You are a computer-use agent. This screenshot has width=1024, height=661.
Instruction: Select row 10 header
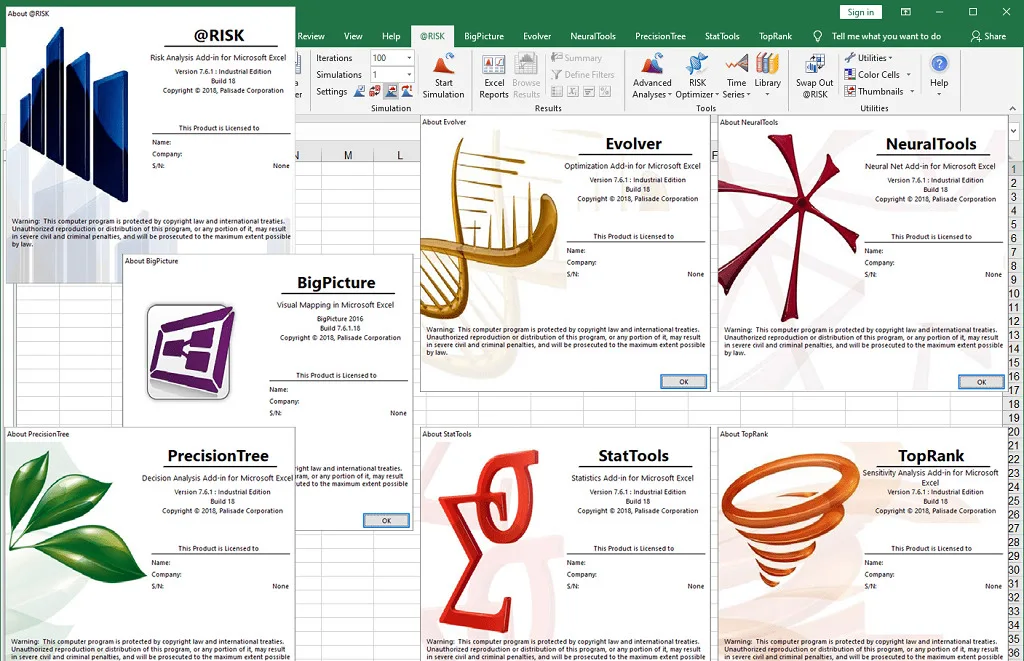[1014, 293]
